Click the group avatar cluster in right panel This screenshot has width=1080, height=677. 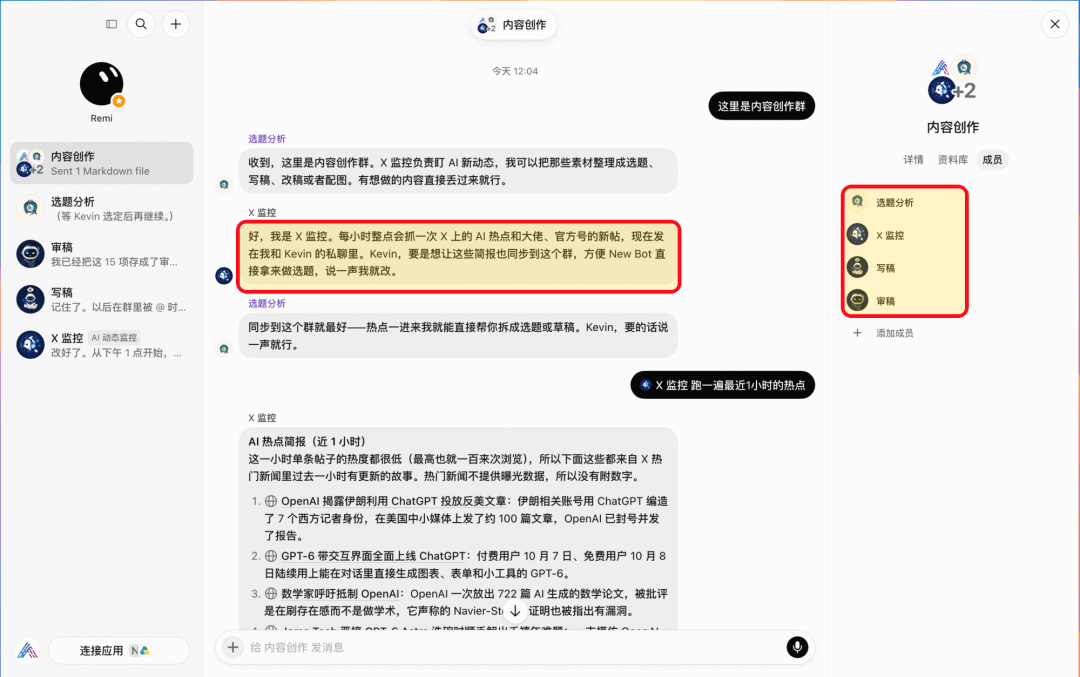953,81
